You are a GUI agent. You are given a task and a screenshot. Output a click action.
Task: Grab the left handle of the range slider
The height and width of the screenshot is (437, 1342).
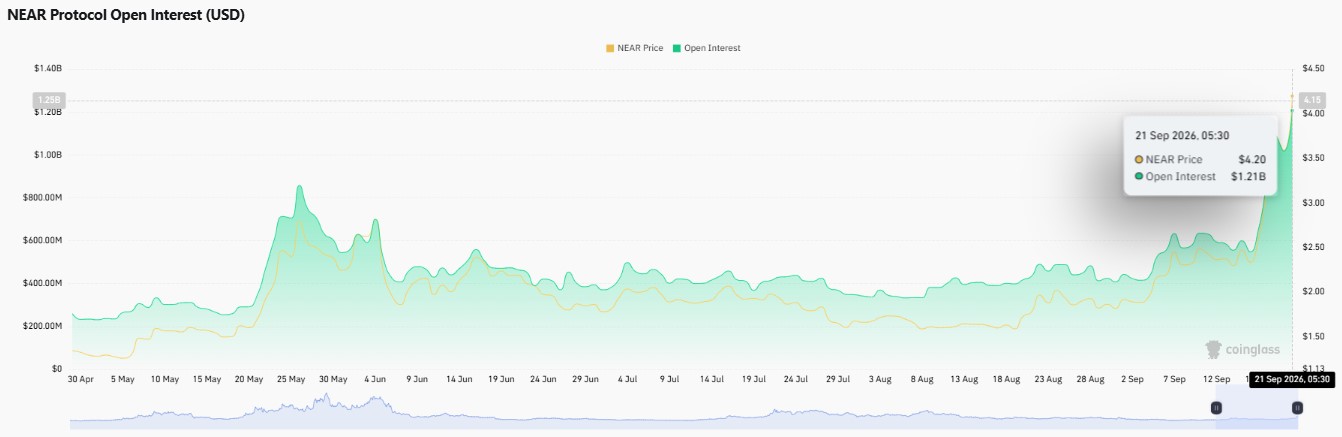click(x=1216, y=408)
